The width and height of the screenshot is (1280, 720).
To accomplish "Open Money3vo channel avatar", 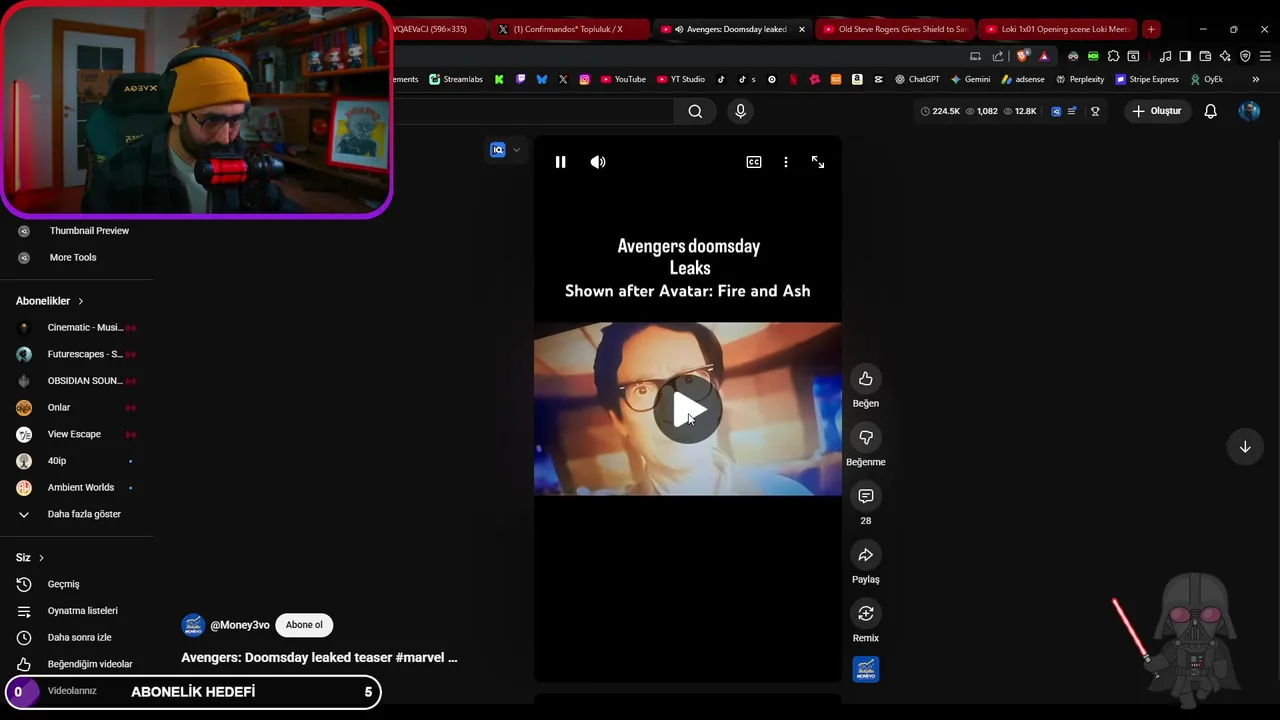I will coord(193,625).
